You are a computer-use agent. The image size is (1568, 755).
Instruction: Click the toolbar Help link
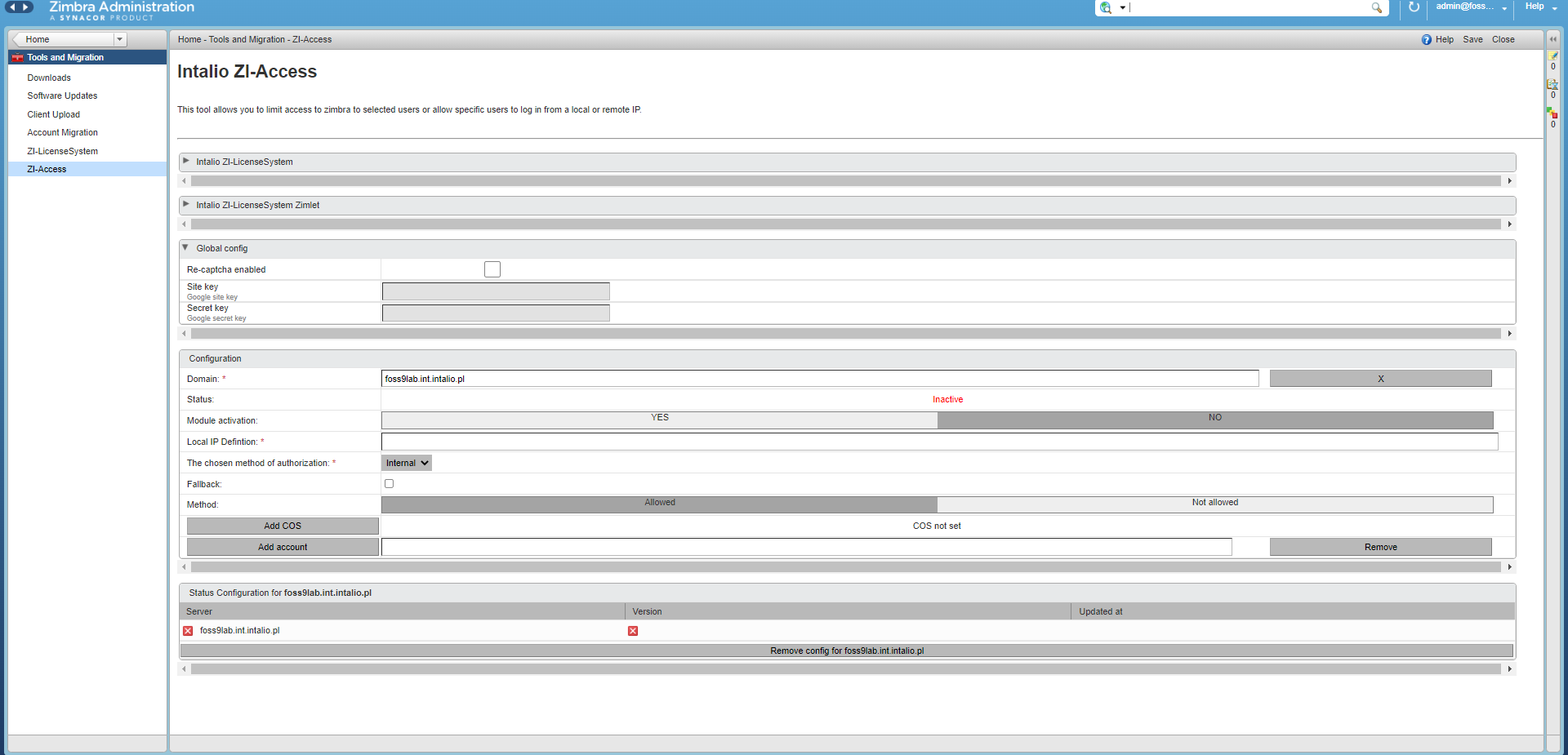(1444, 39)
